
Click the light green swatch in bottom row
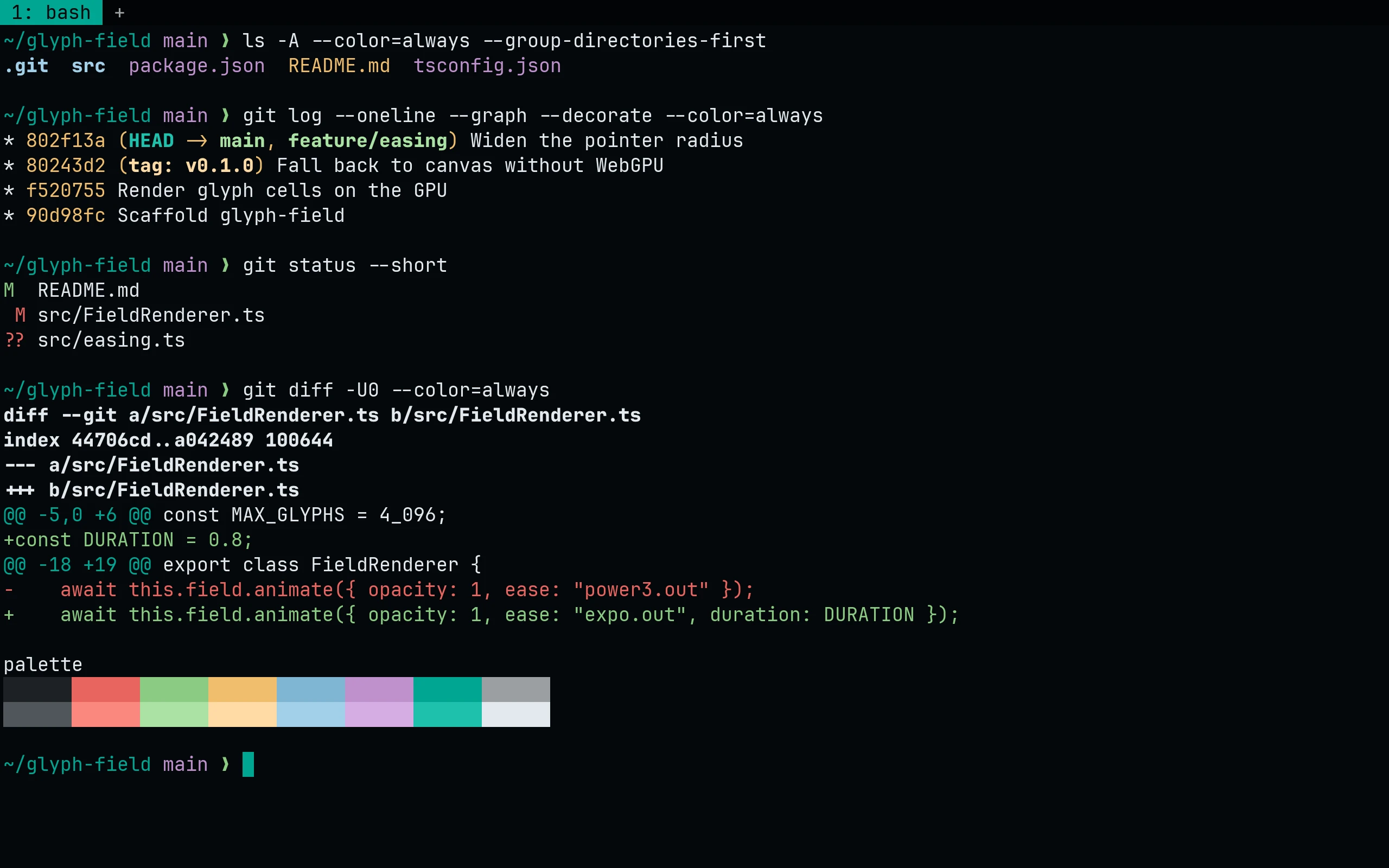coord(174,714)
